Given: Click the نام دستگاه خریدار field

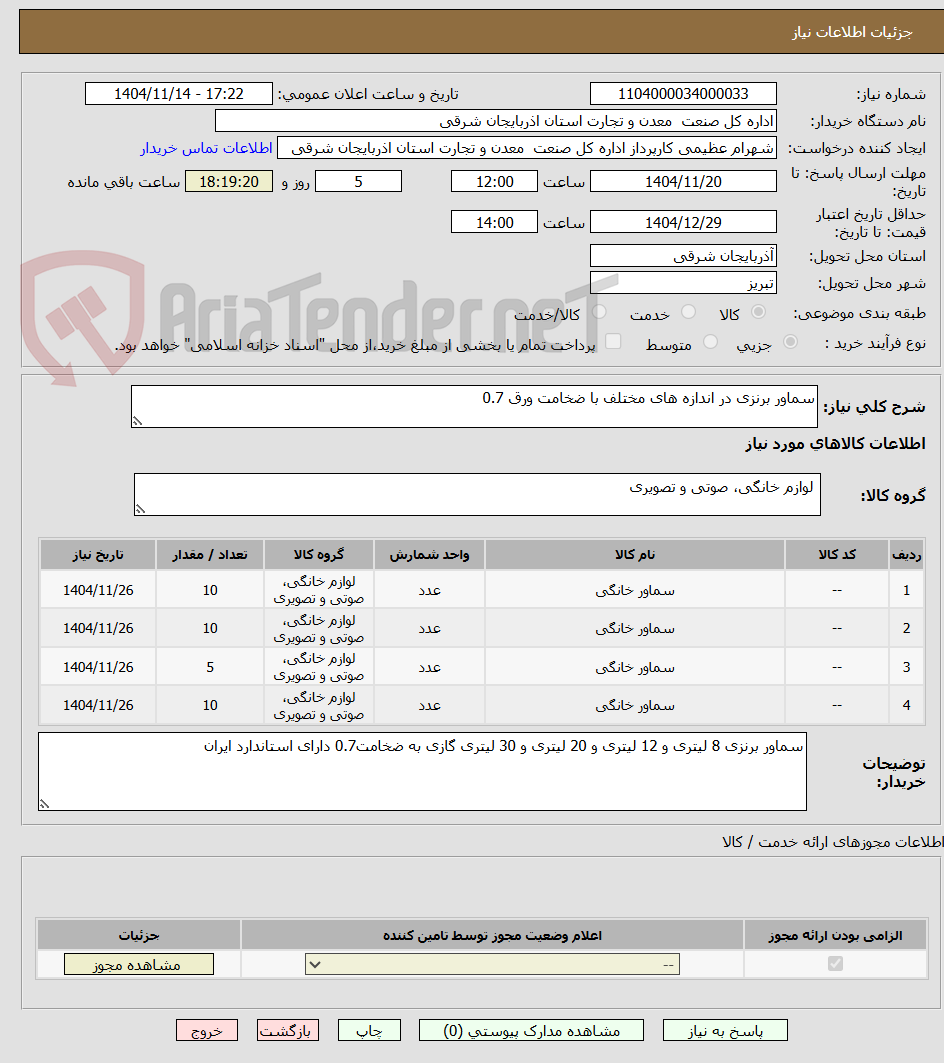Looking at the screenshot, I should 496,121.
